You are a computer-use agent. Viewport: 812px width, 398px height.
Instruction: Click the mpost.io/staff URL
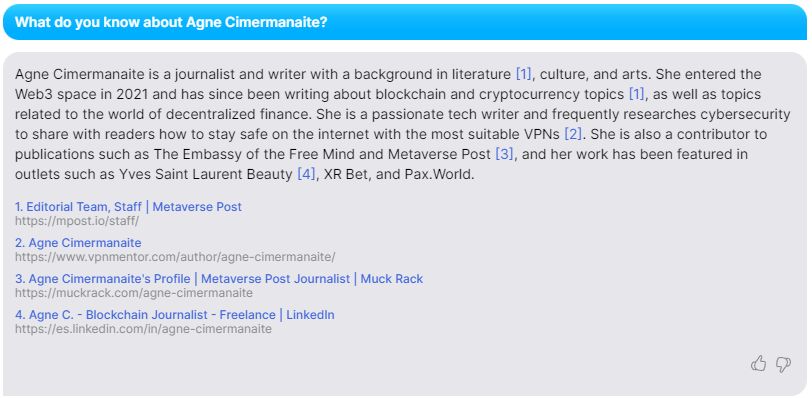pyautogui.click(x=77, y=221)
